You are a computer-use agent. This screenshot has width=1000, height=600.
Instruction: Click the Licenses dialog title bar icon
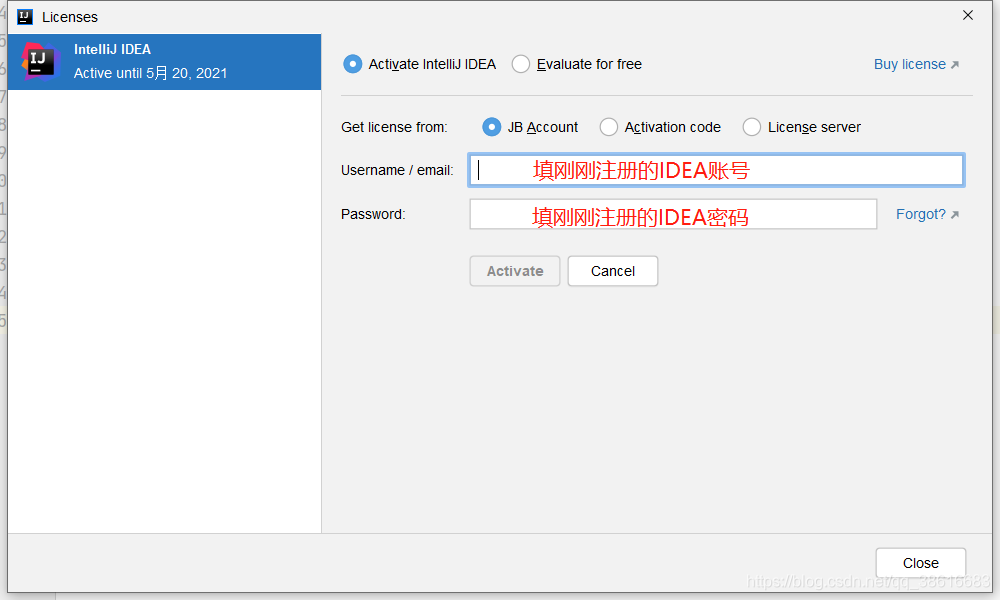coord(25,17)
